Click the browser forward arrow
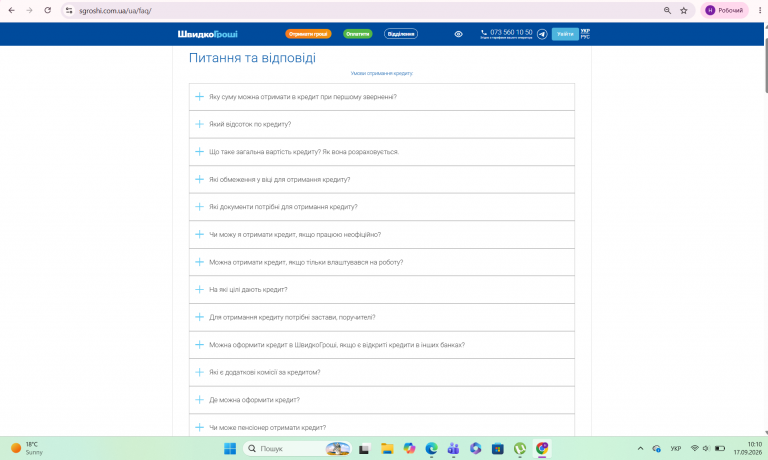 click(29, 10)
